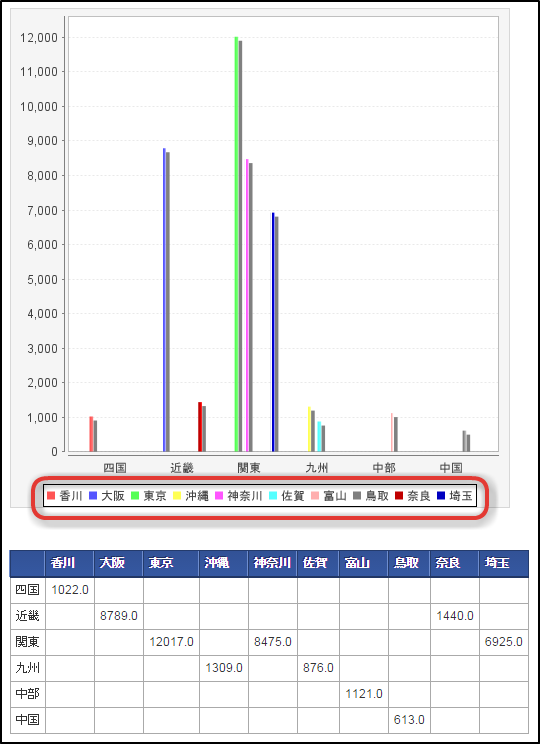The image size is (540, 744).
Task: Click the dark red 奈良 legend swatch
Action: coord(399,496)
